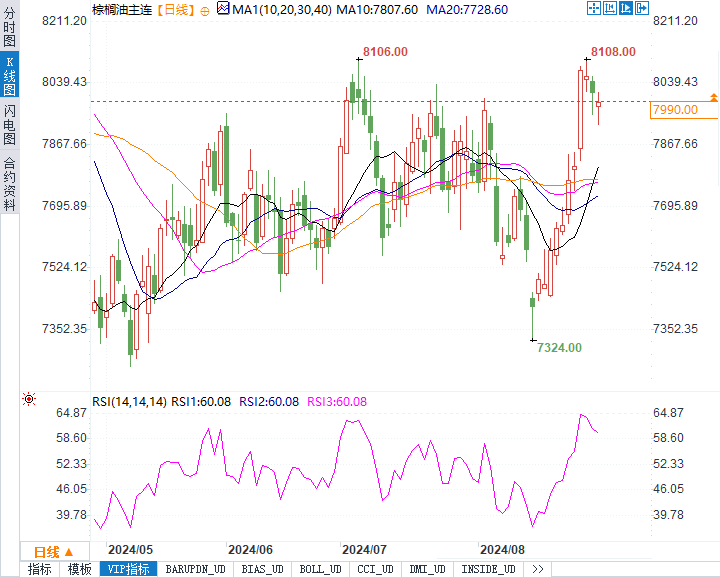The height and width of the screenshot is (577, 720).
Task: Click the left axis price 8211.20
Action: (x=64, y=21)
